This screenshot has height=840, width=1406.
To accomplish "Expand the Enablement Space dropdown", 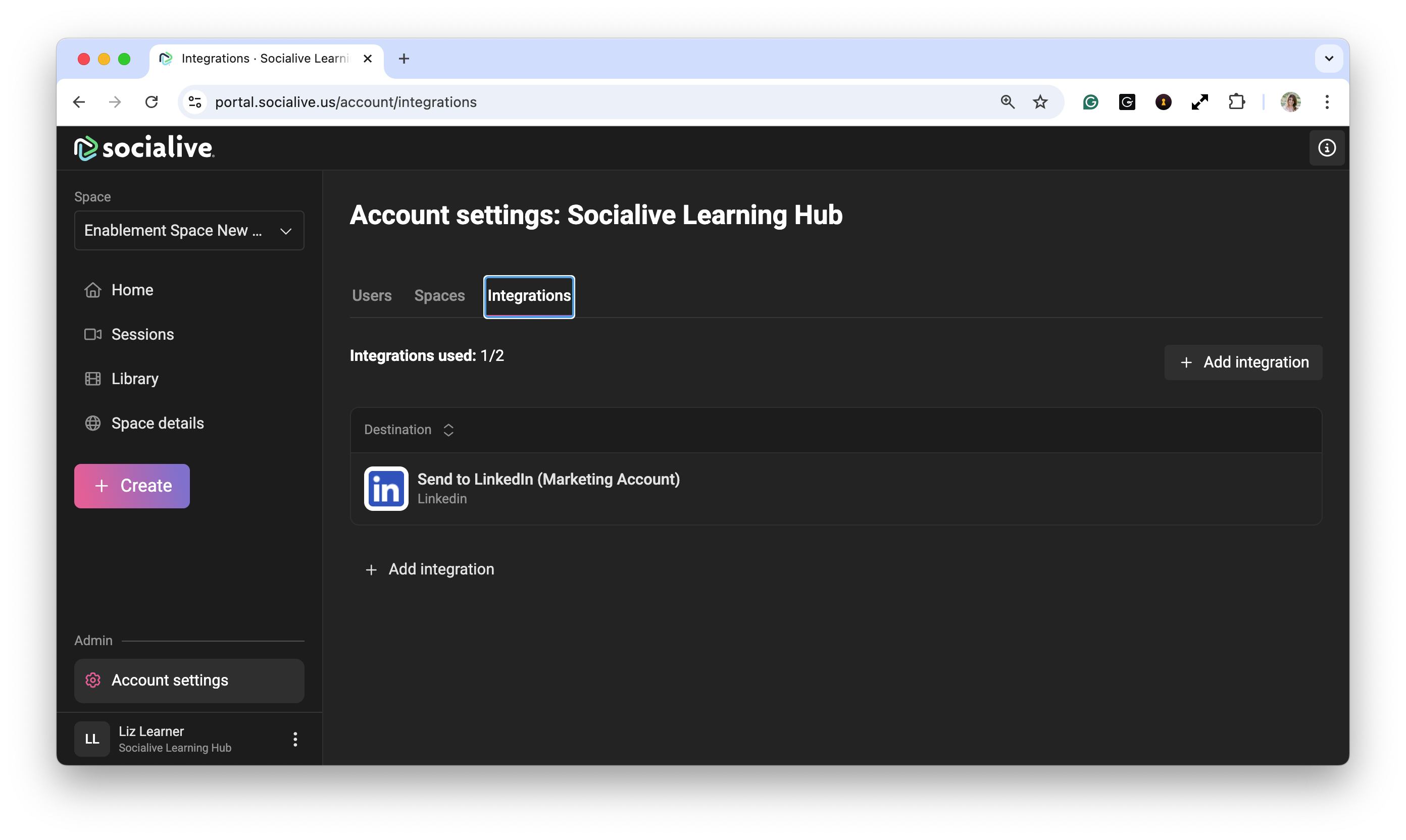I will click(x=189, y=230).
